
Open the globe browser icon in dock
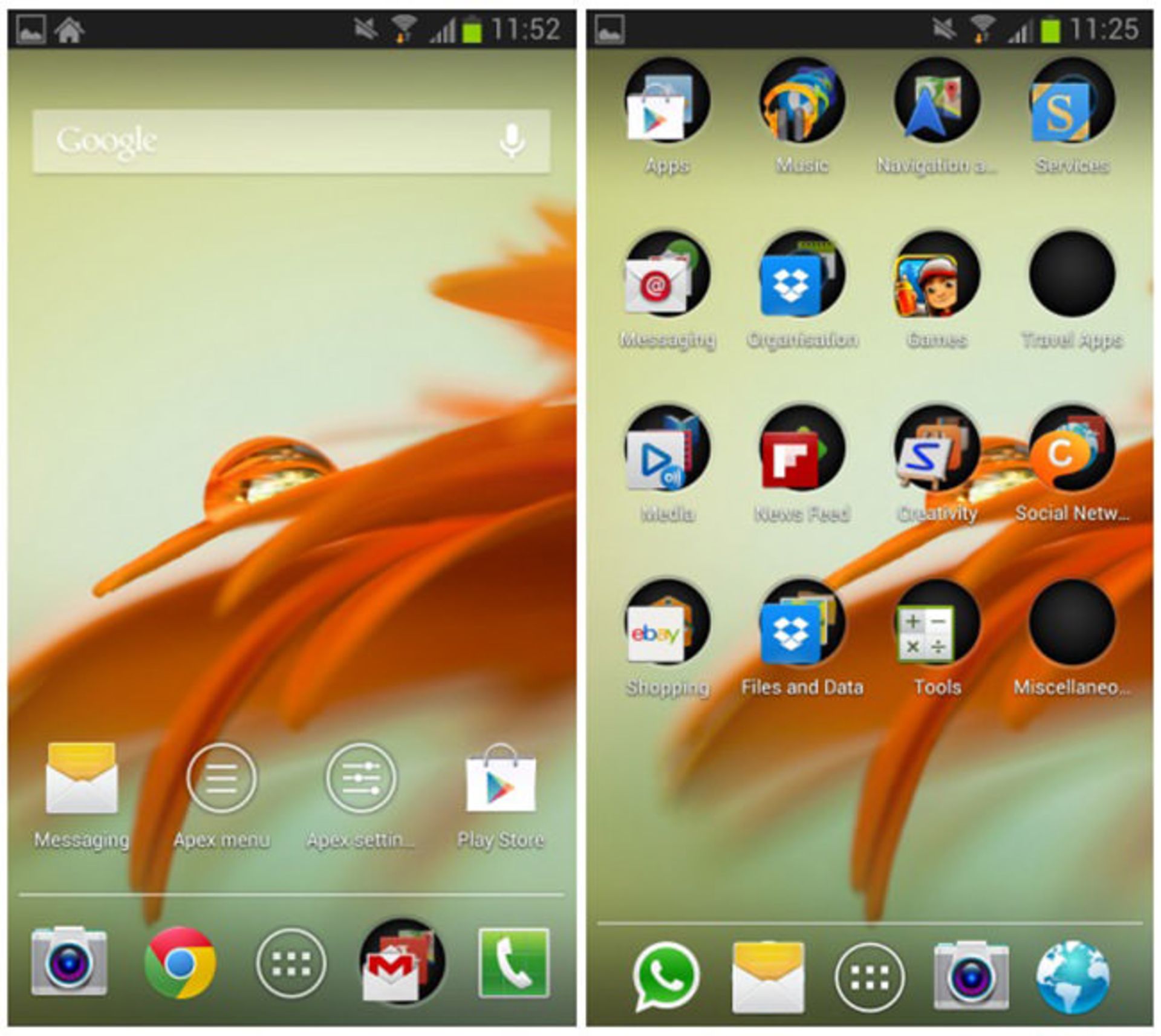tap(1072, 976)
